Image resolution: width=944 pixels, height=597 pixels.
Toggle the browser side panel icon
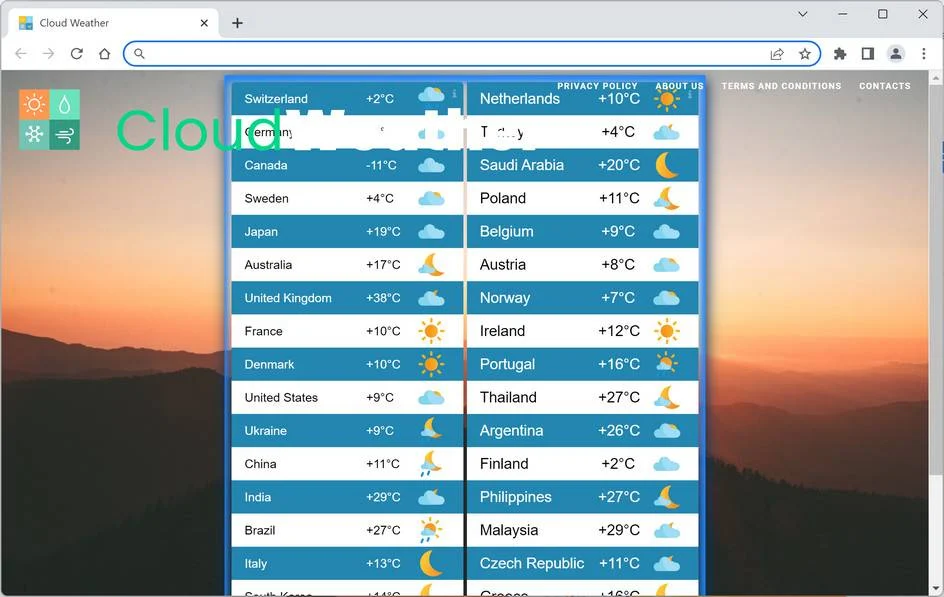click(x=868, y=54)
